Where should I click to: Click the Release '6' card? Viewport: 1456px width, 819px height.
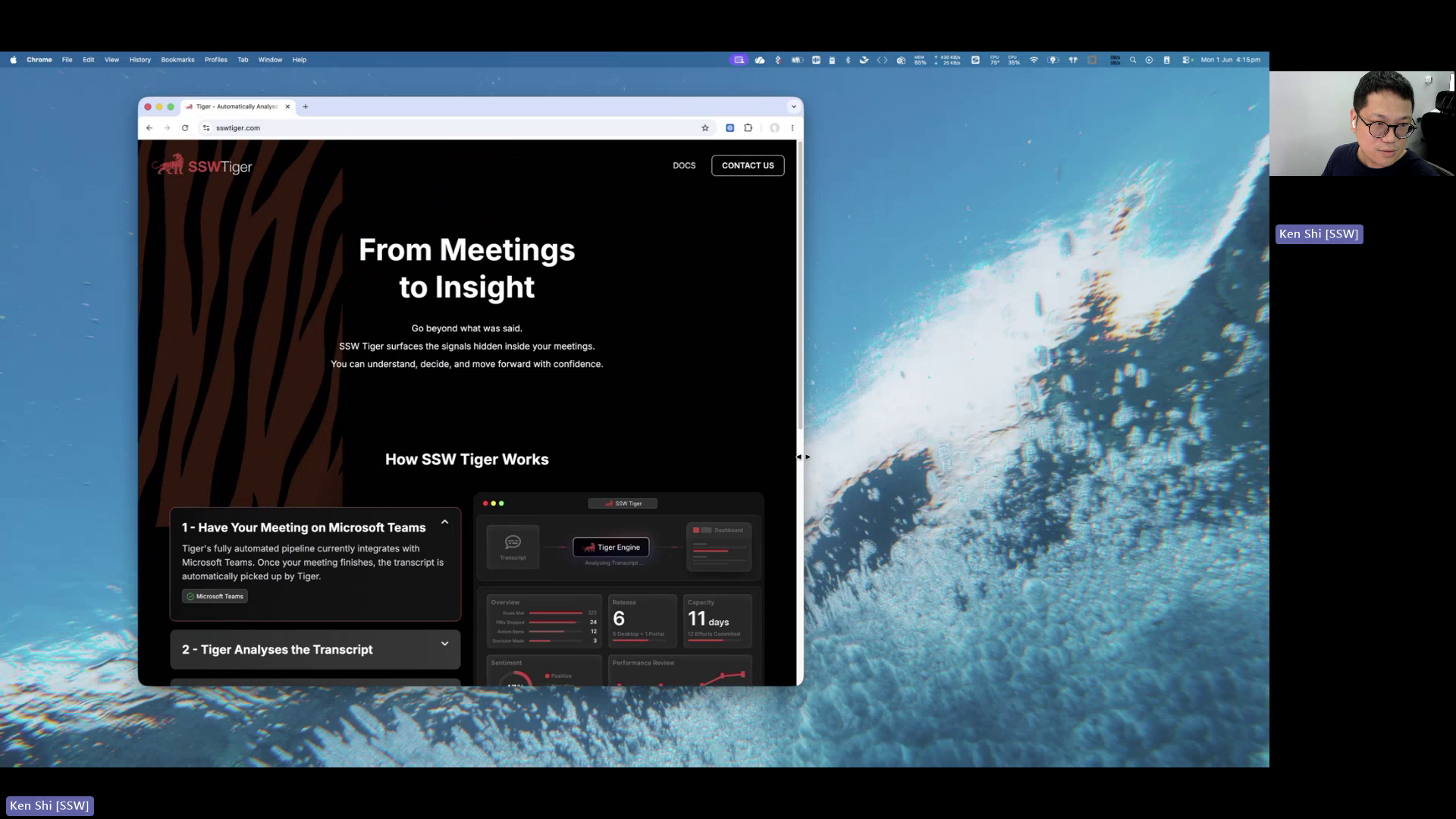tap(642, 621)
